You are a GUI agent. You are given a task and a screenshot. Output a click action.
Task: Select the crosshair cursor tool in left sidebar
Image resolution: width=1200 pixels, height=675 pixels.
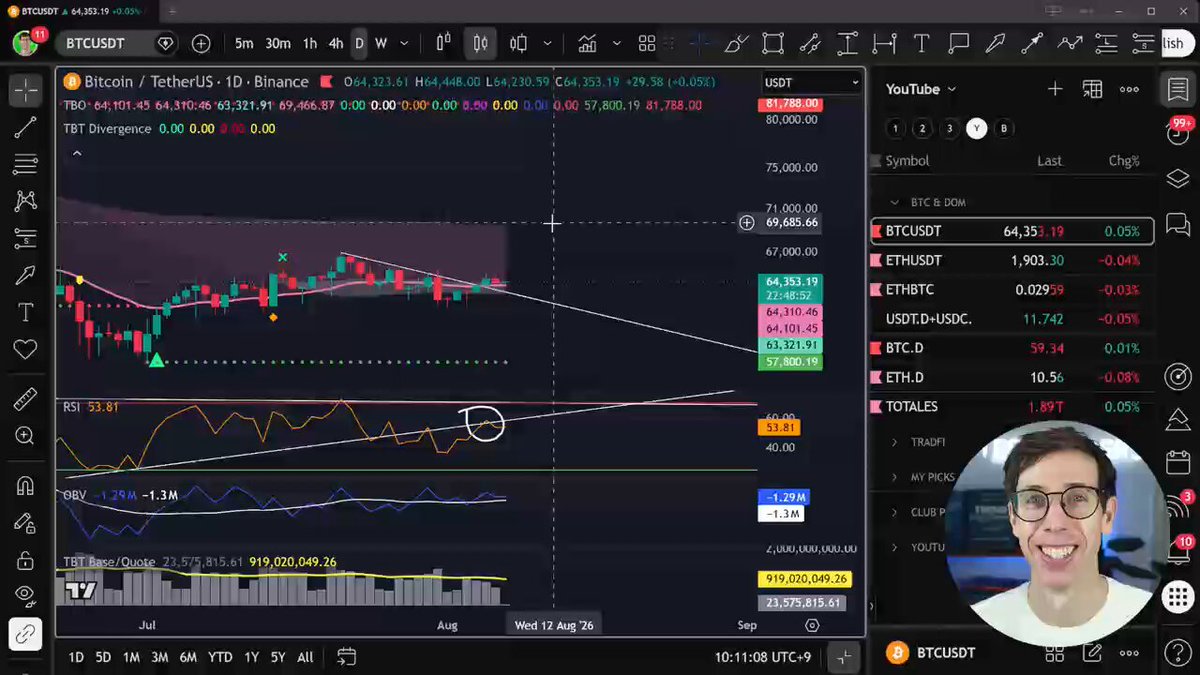tap(25, 91)
